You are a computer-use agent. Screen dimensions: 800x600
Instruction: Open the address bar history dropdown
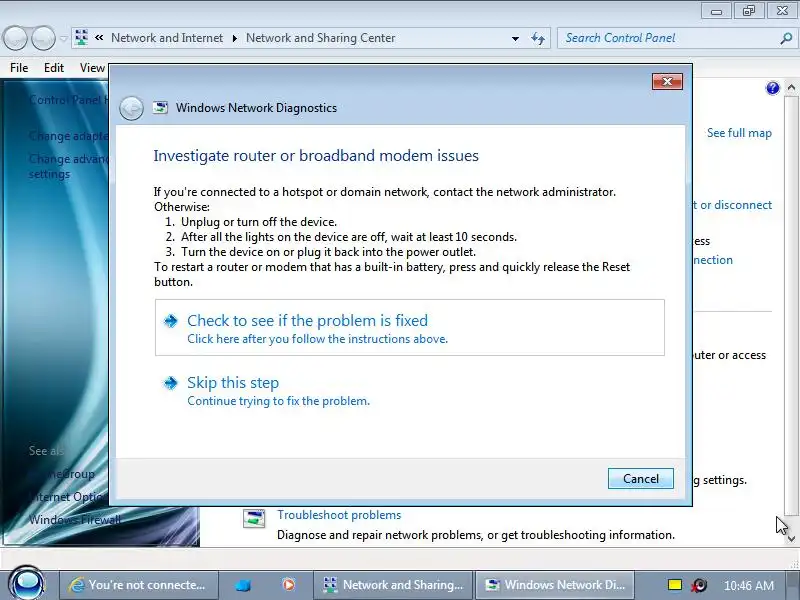(x=515, y=38)
